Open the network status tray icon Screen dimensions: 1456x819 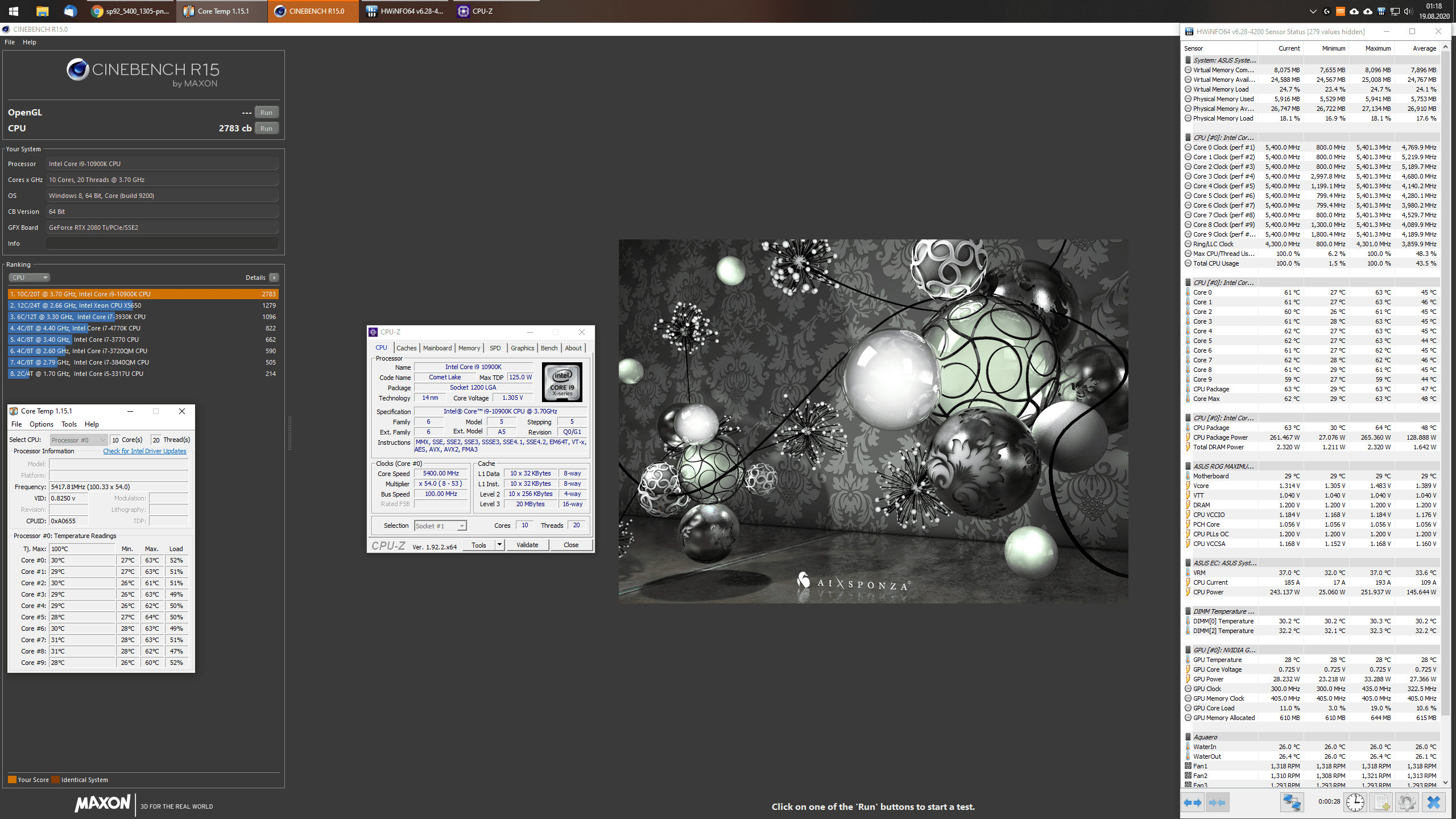(1395, 11)
